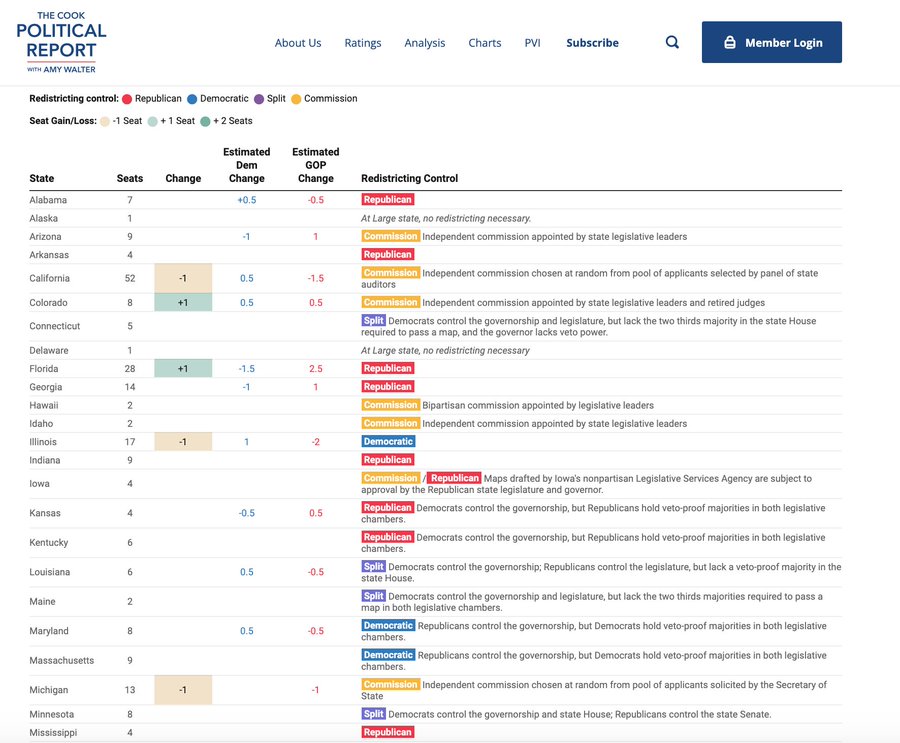Open the Analysis menu

[425, 42]
